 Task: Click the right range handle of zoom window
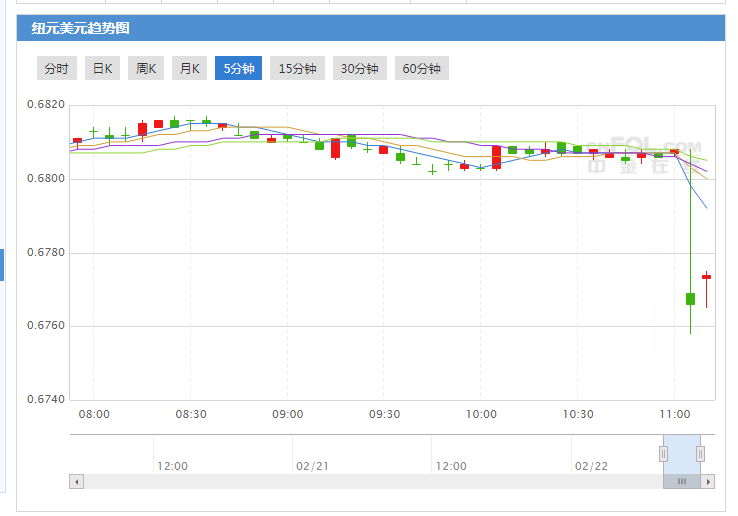700,454
